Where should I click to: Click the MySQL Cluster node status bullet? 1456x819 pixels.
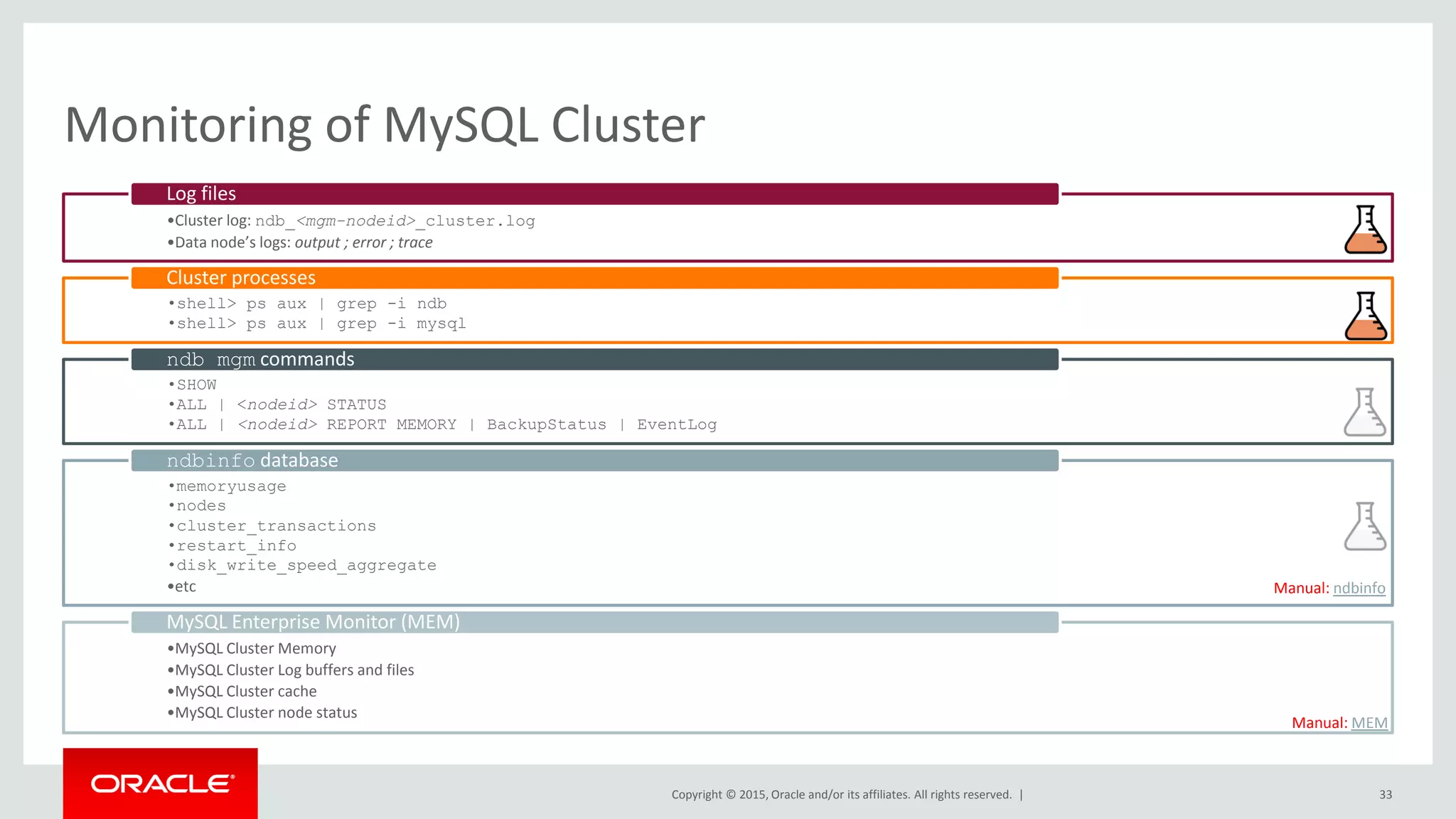262,712
